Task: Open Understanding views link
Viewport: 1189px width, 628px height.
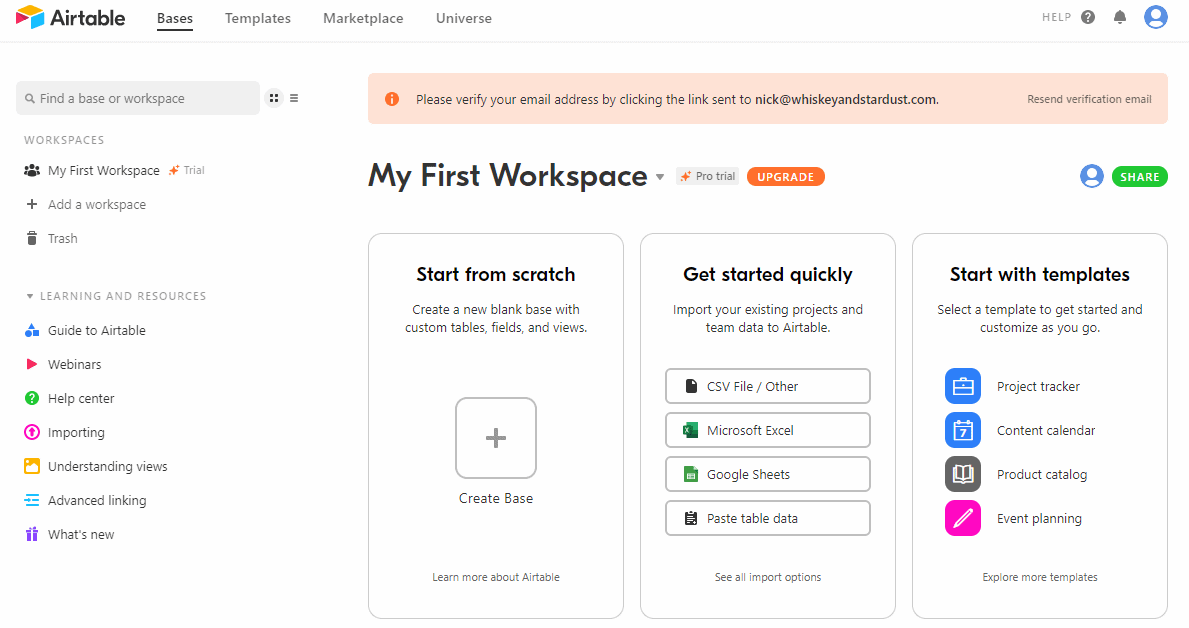Action: 108,466
